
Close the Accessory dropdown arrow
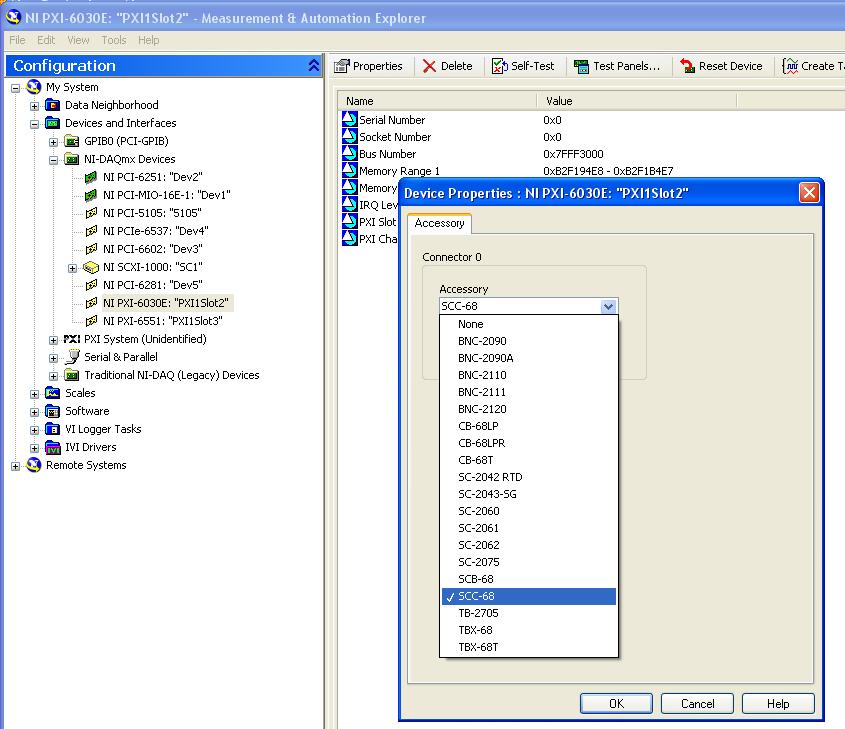pos(608,307)
